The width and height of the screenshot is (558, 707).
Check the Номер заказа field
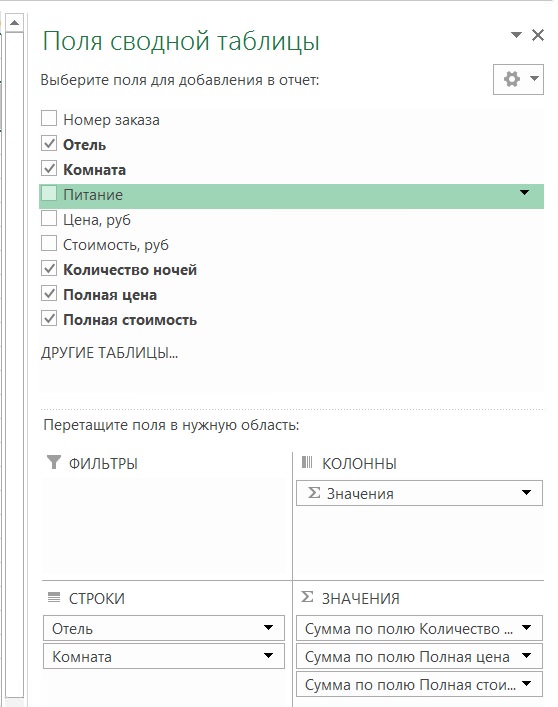pos(49,119)
